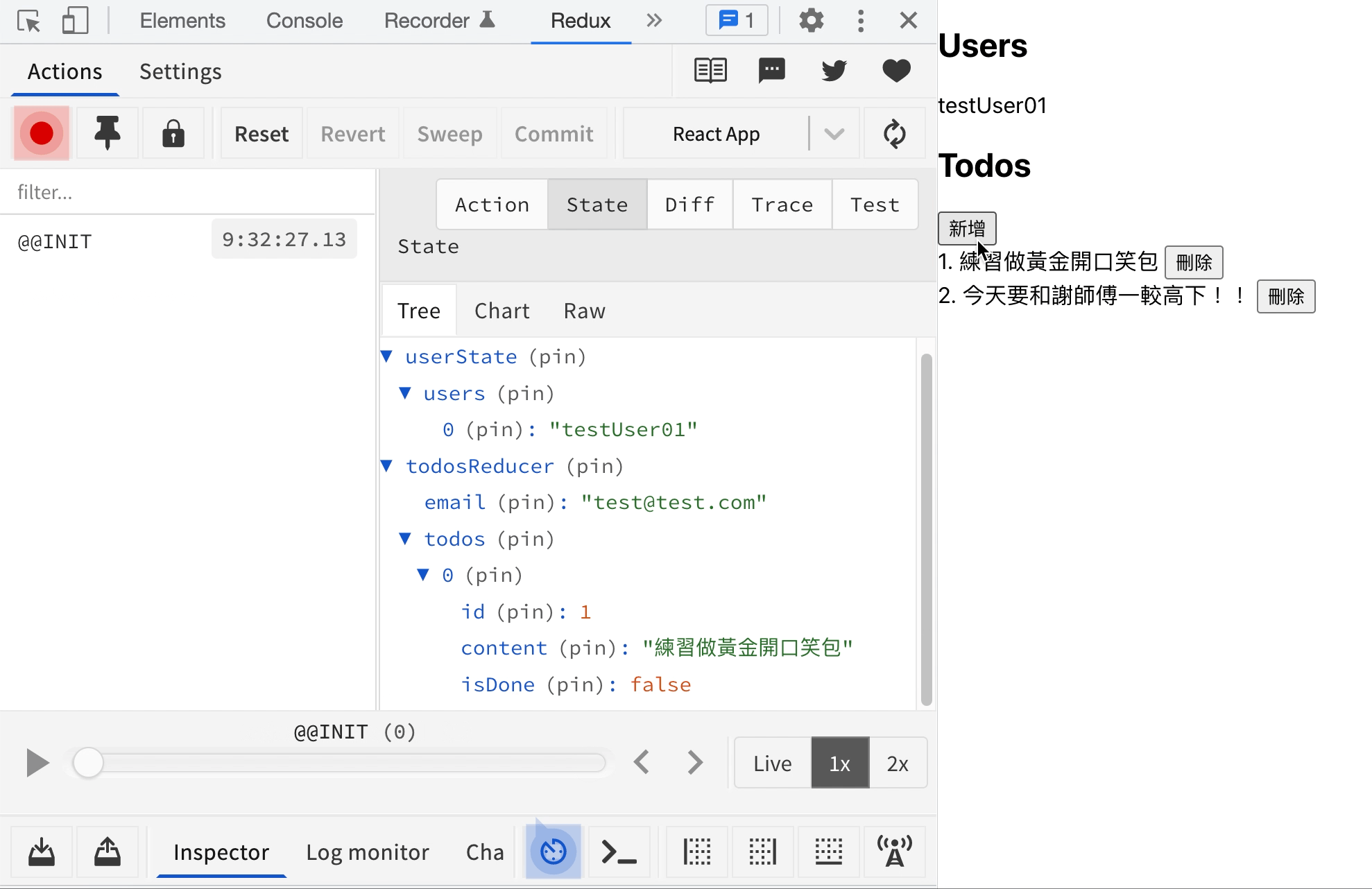Collapse the todosReducer tree node
The height and width of the screenshot is (889, 1372).
click(387, 466)
